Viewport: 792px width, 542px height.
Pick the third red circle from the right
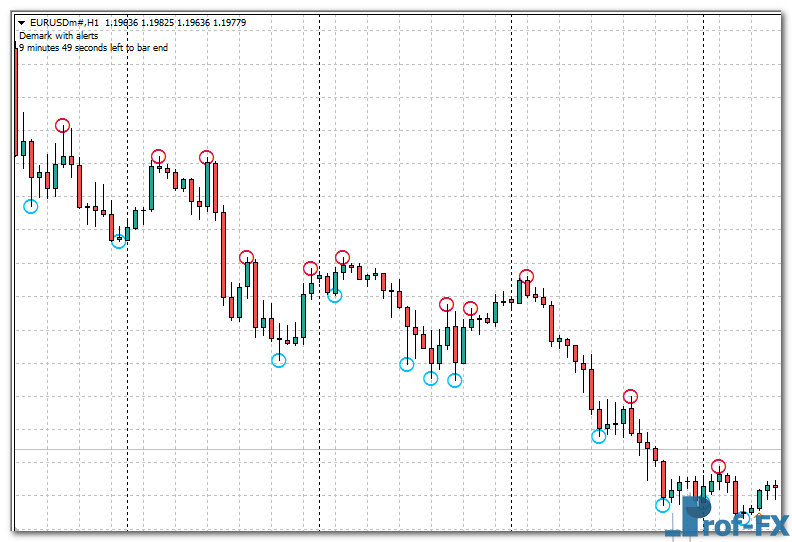526,277
